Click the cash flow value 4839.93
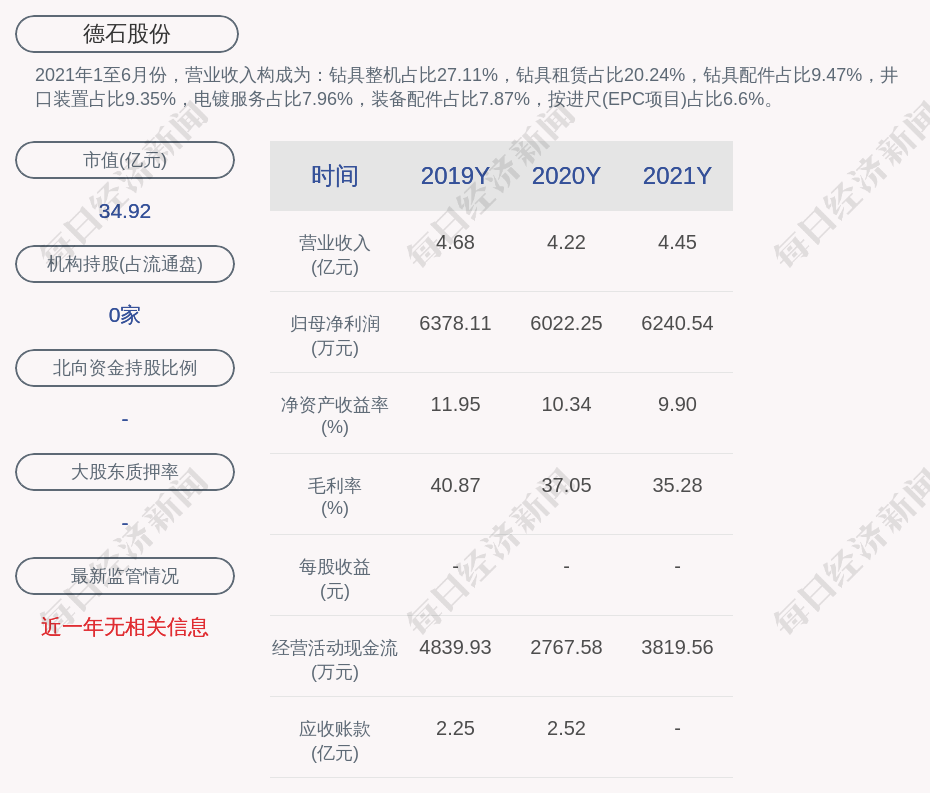This screenshot has width=930, height=793. (455, 647)
